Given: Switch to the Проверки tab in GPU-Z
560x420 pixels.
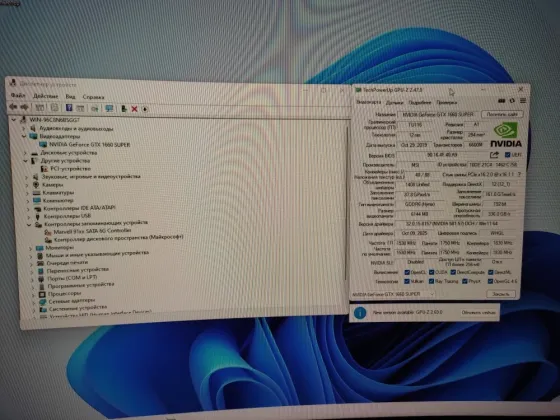Looking at the screenshot, I should (446, 102).
